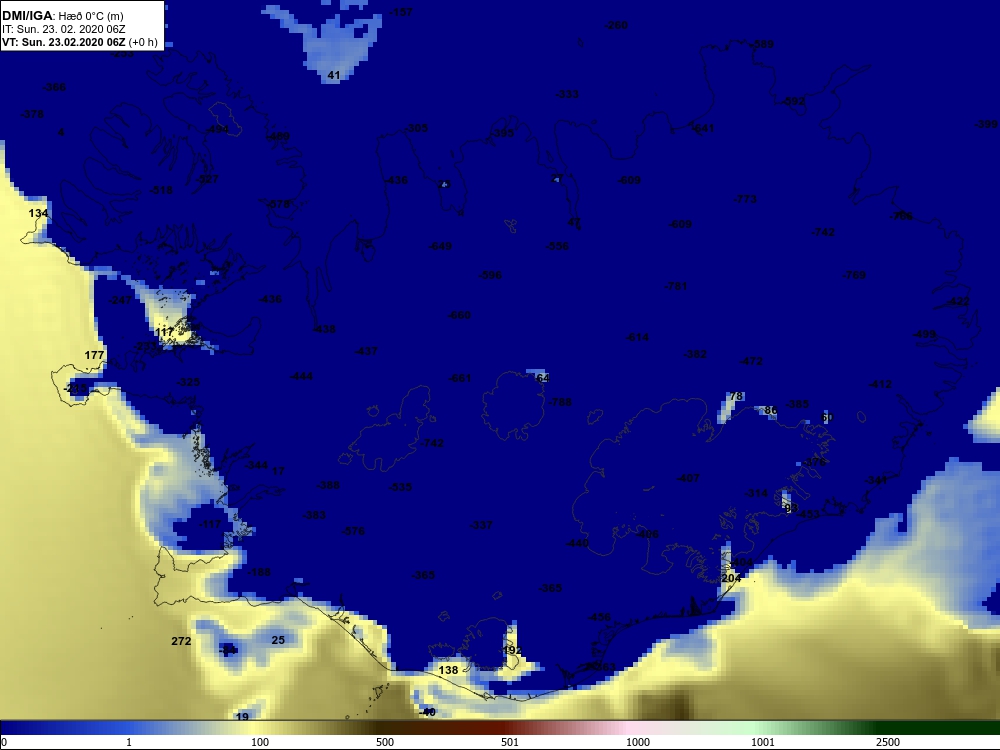
Task: Click the '1' label on the color scale
Action: pos(129,742)
